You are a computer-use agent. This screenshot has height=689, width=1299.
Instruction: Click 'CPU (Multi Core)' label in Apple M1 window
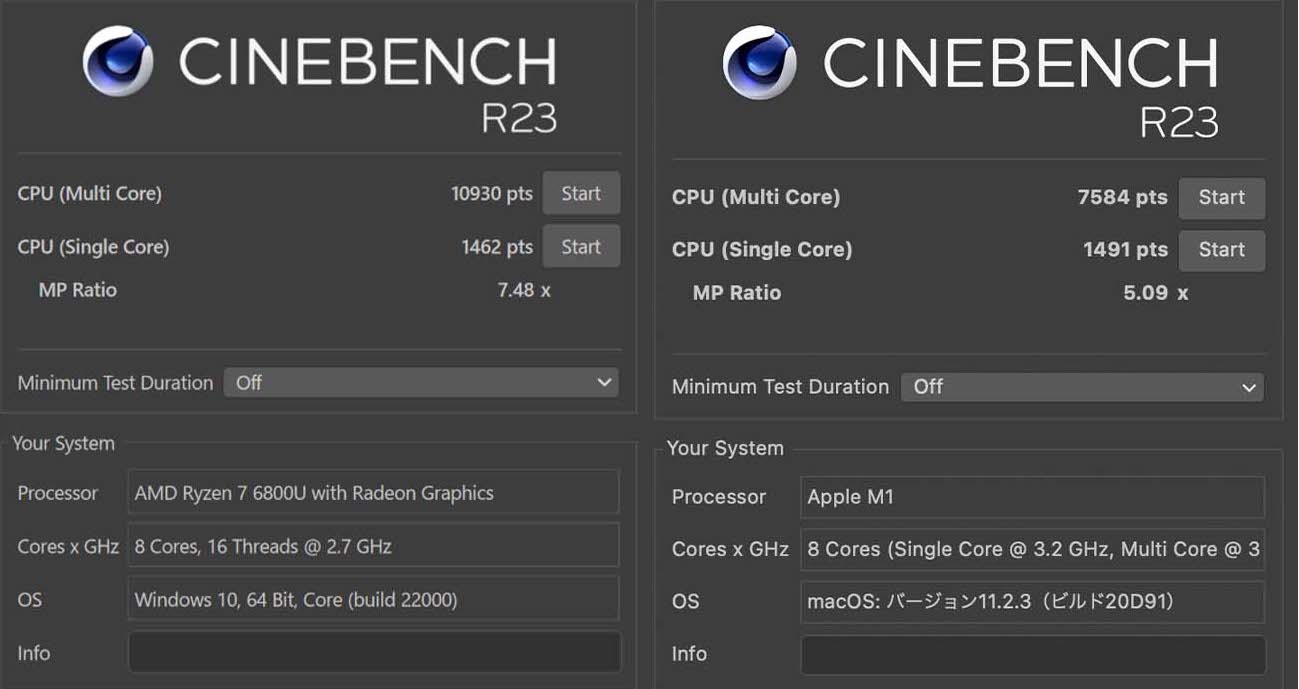tap(756, 198)
